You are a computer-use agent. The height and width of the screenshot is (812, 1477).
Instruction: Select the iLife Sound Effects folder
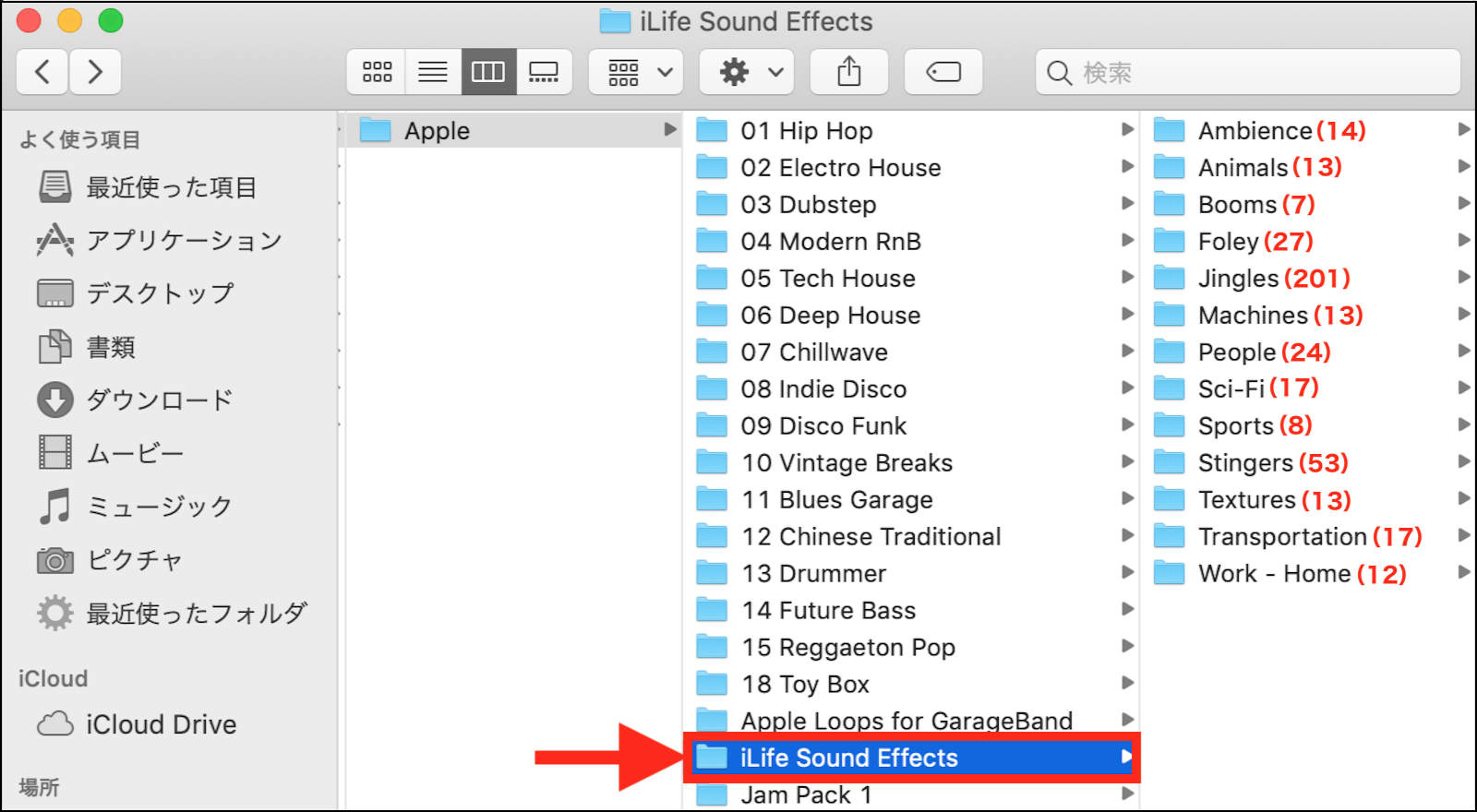[911, 758]
